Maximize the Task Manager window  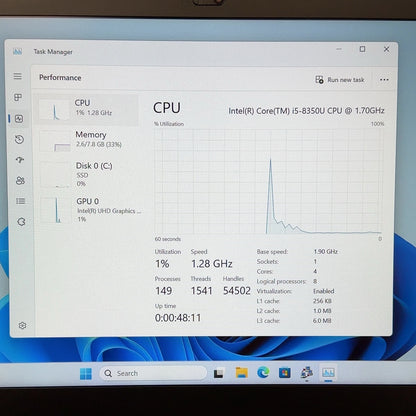click(362, 49)
